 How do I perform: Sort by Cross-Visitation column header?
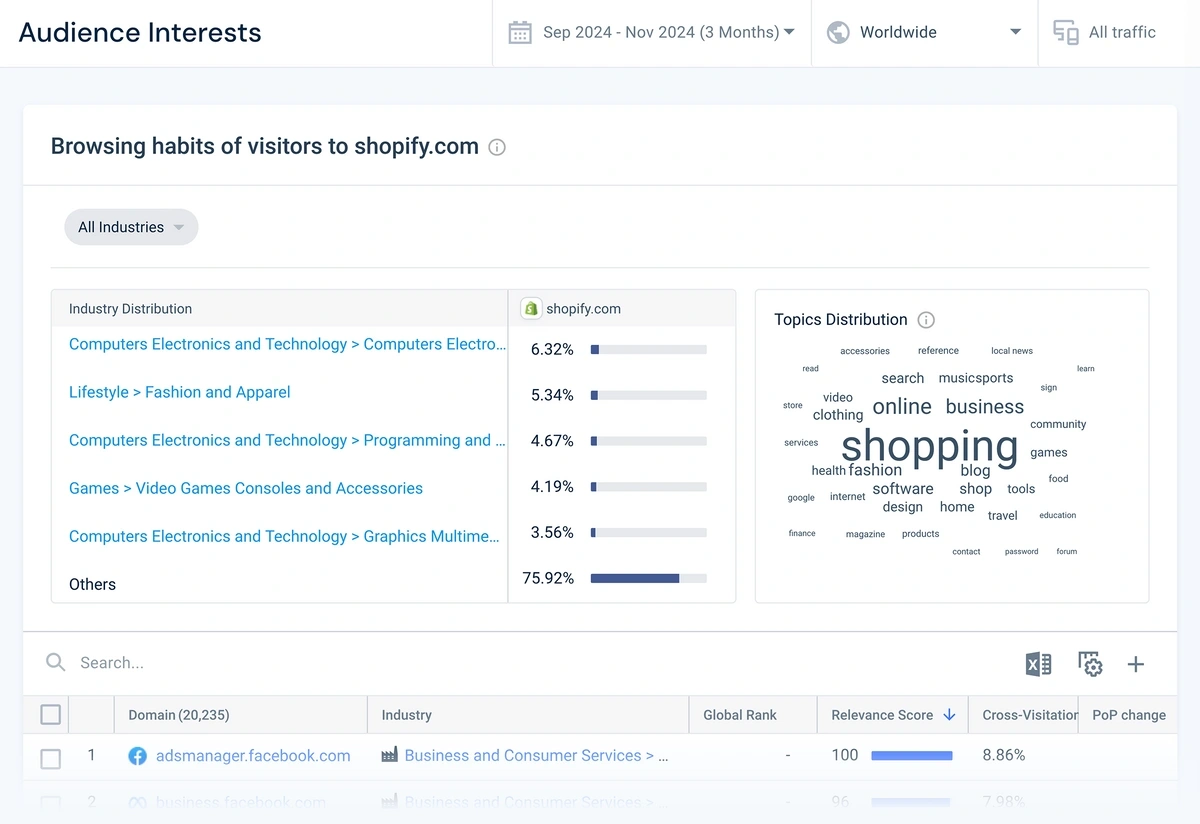point(1030,715)
